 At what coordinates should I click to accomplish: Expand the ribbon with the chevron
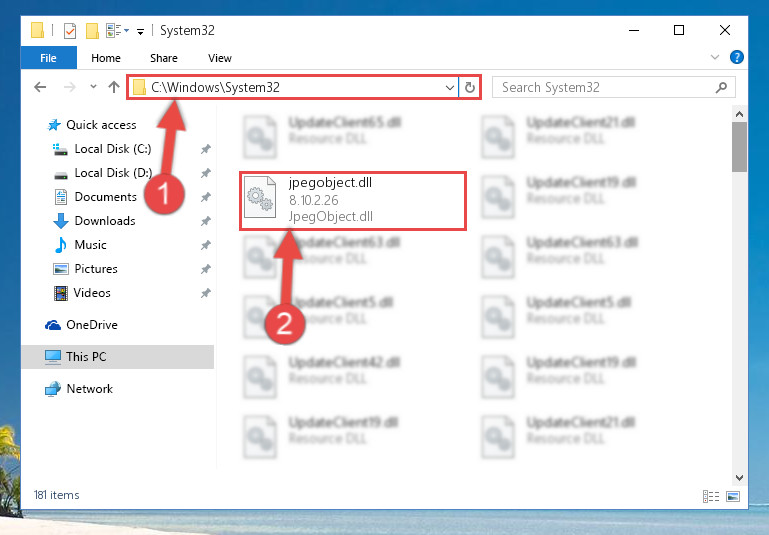pos(715,57)
